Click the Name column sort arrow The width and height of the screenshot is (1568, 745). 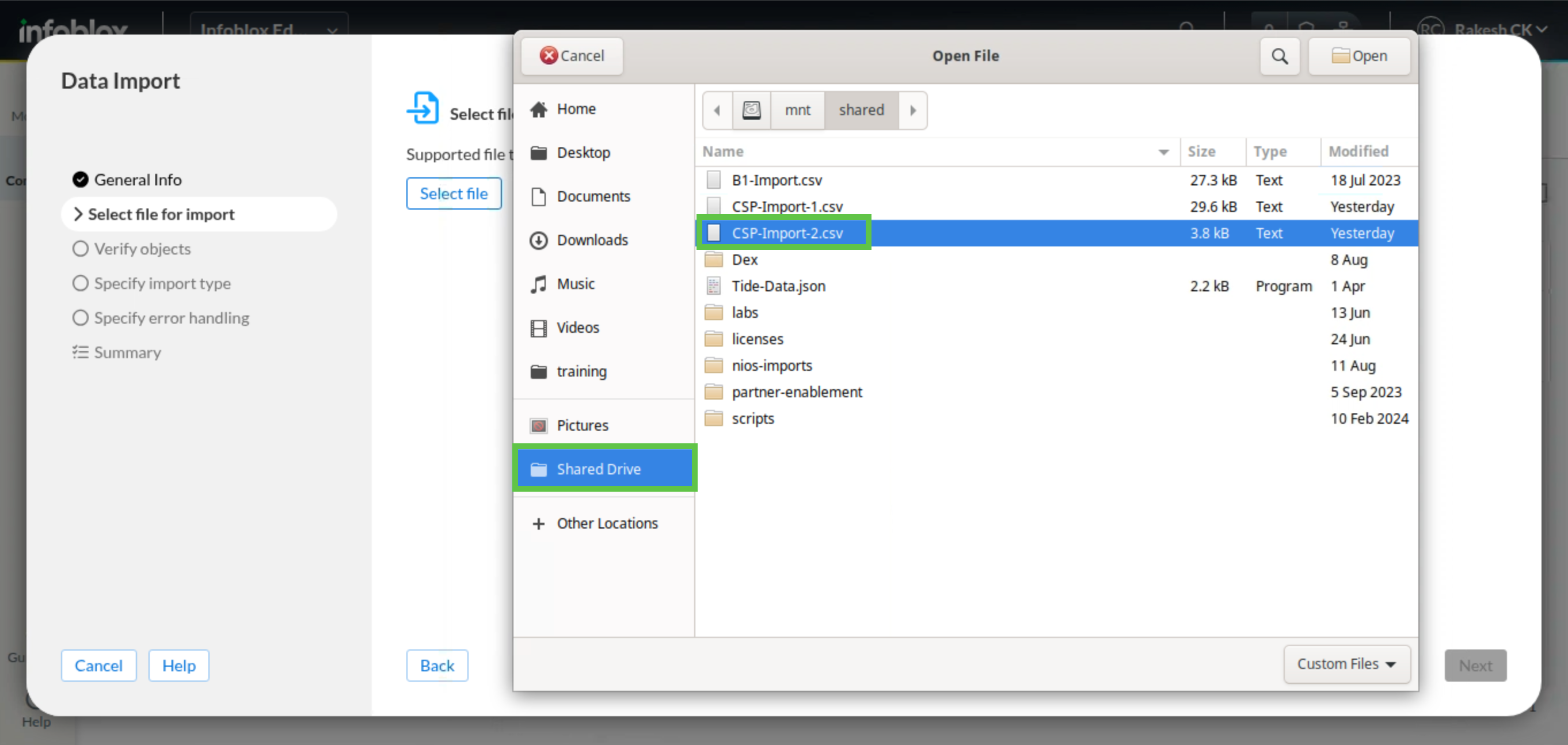point(1163,151)
